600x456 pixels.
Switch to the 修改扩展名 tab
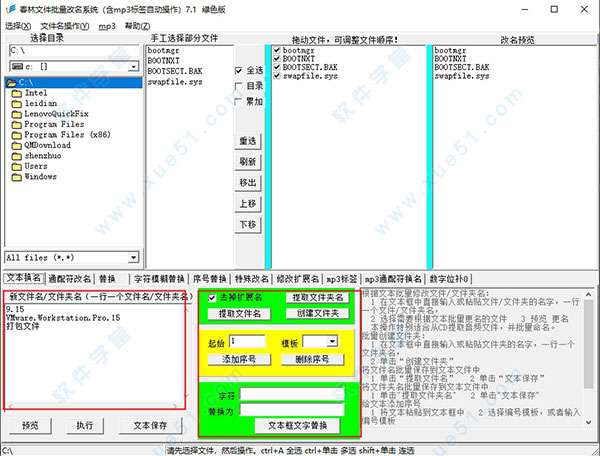(x=298, y=279)
